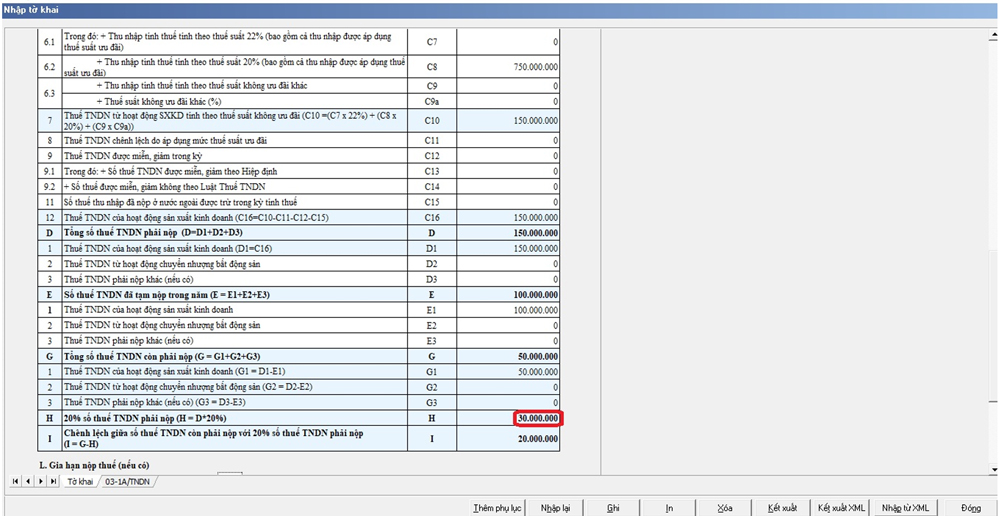Go to first sheet navigation arrow
Viewport: 999px width, 516px height.
(x=15, y=482)
